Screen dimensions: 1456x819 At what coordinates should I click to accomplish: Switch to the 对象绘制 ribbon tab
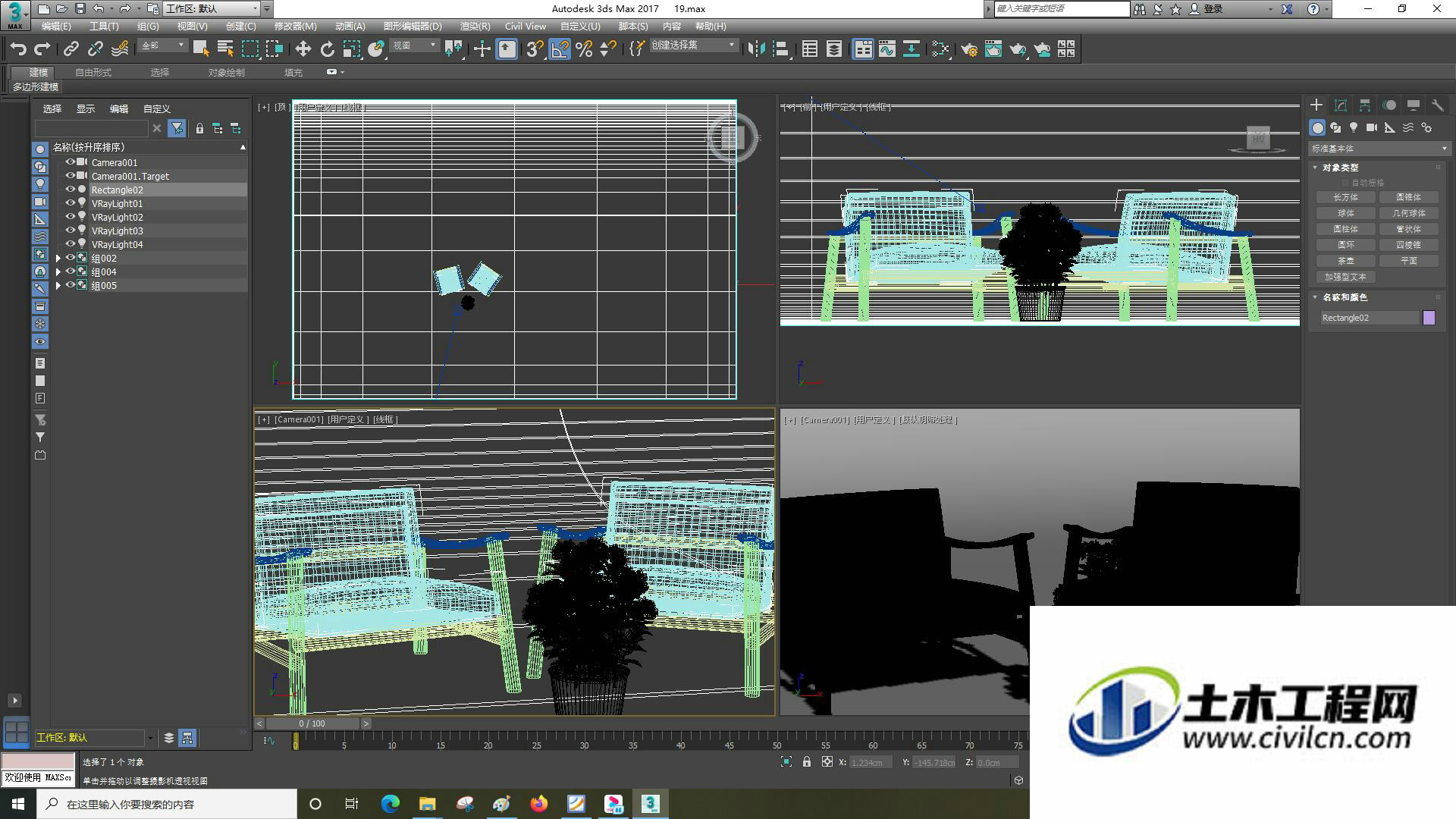tap(226, 73)
